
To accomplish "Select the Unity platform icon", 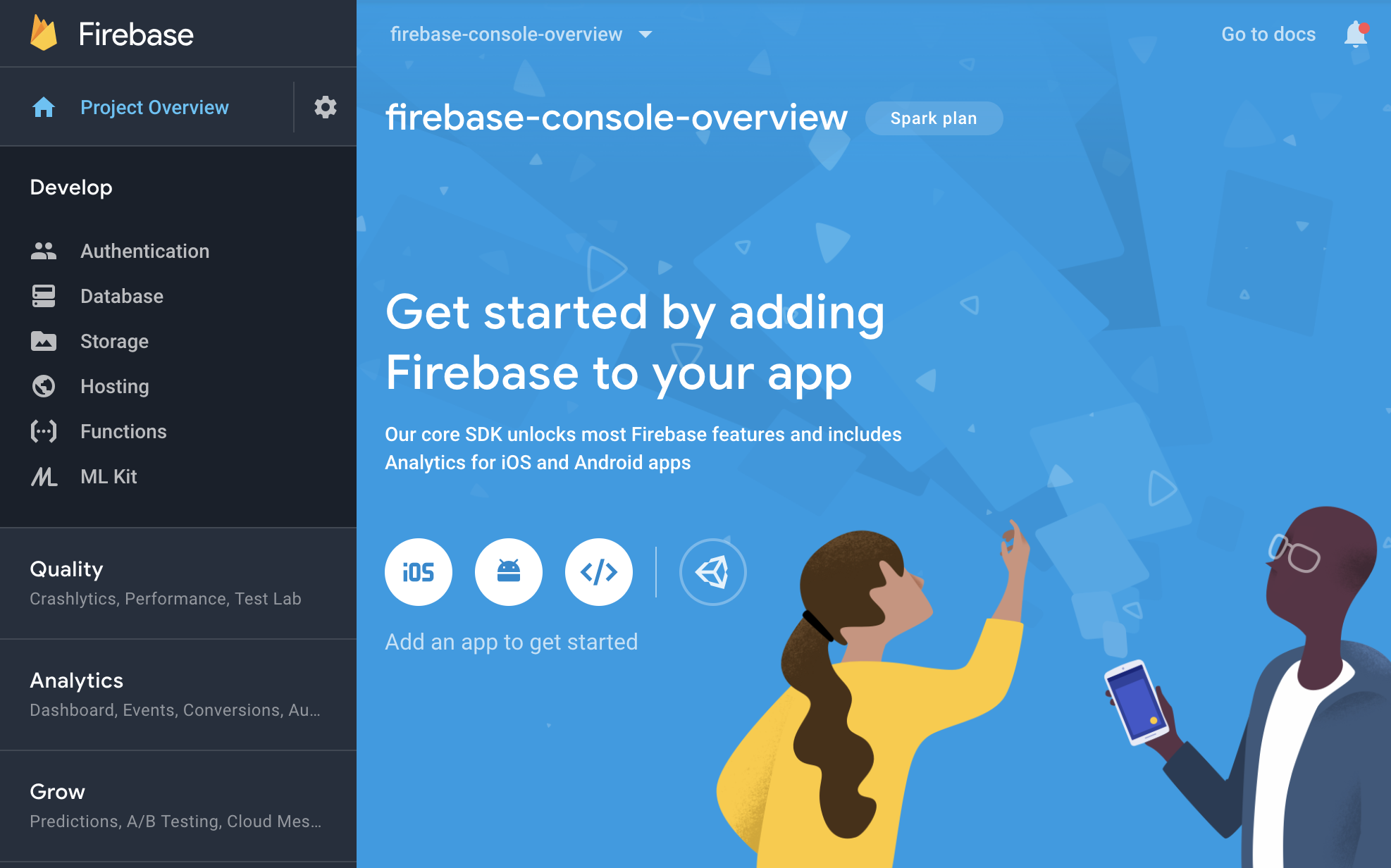I will click(x=713, y=572).
